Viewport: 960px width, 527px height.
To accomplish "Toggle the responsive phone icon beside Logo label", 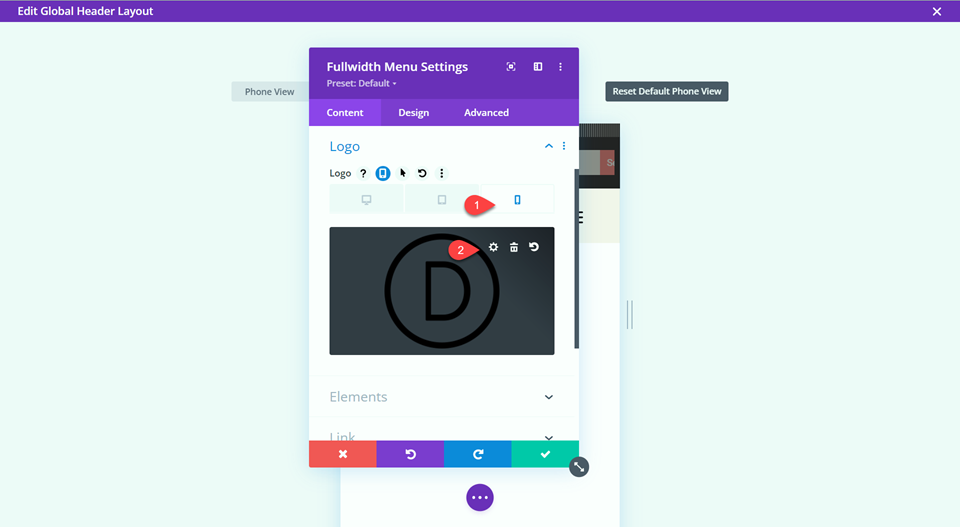I will (x=383, y=173).
